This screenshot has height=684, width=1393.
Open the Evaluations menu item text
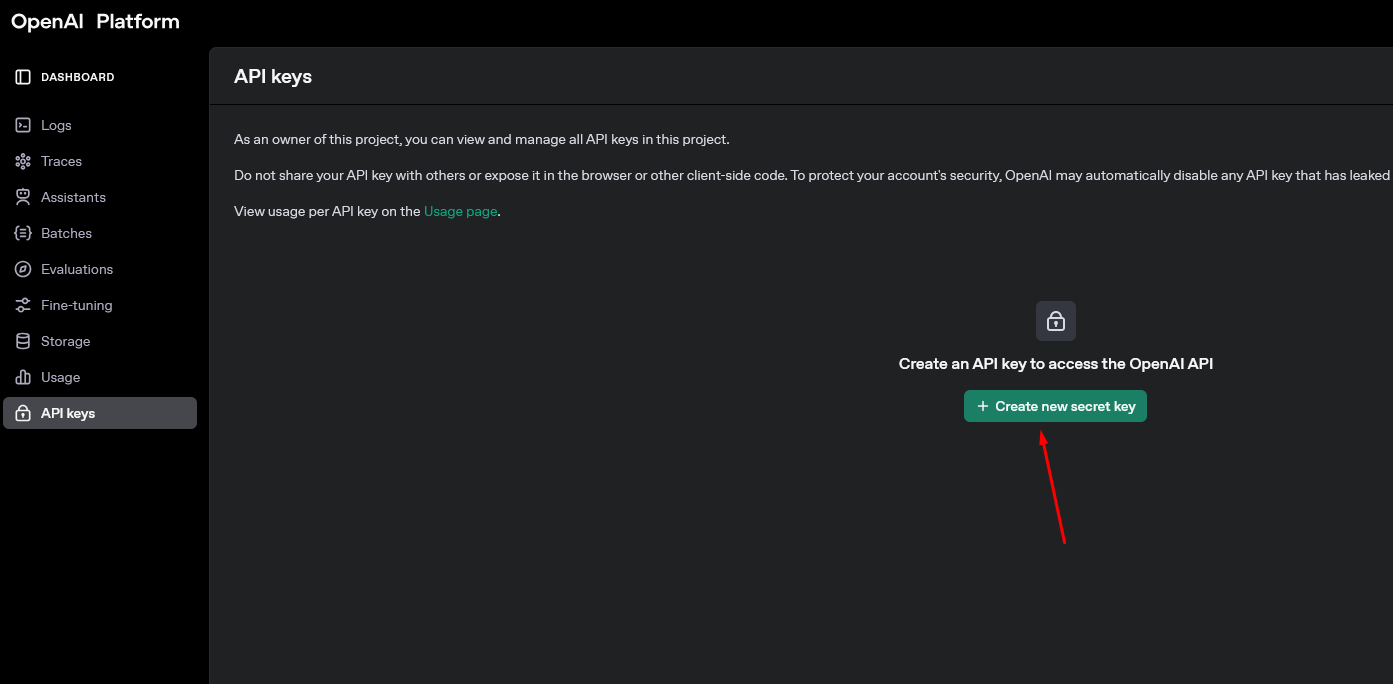[77, 269]
